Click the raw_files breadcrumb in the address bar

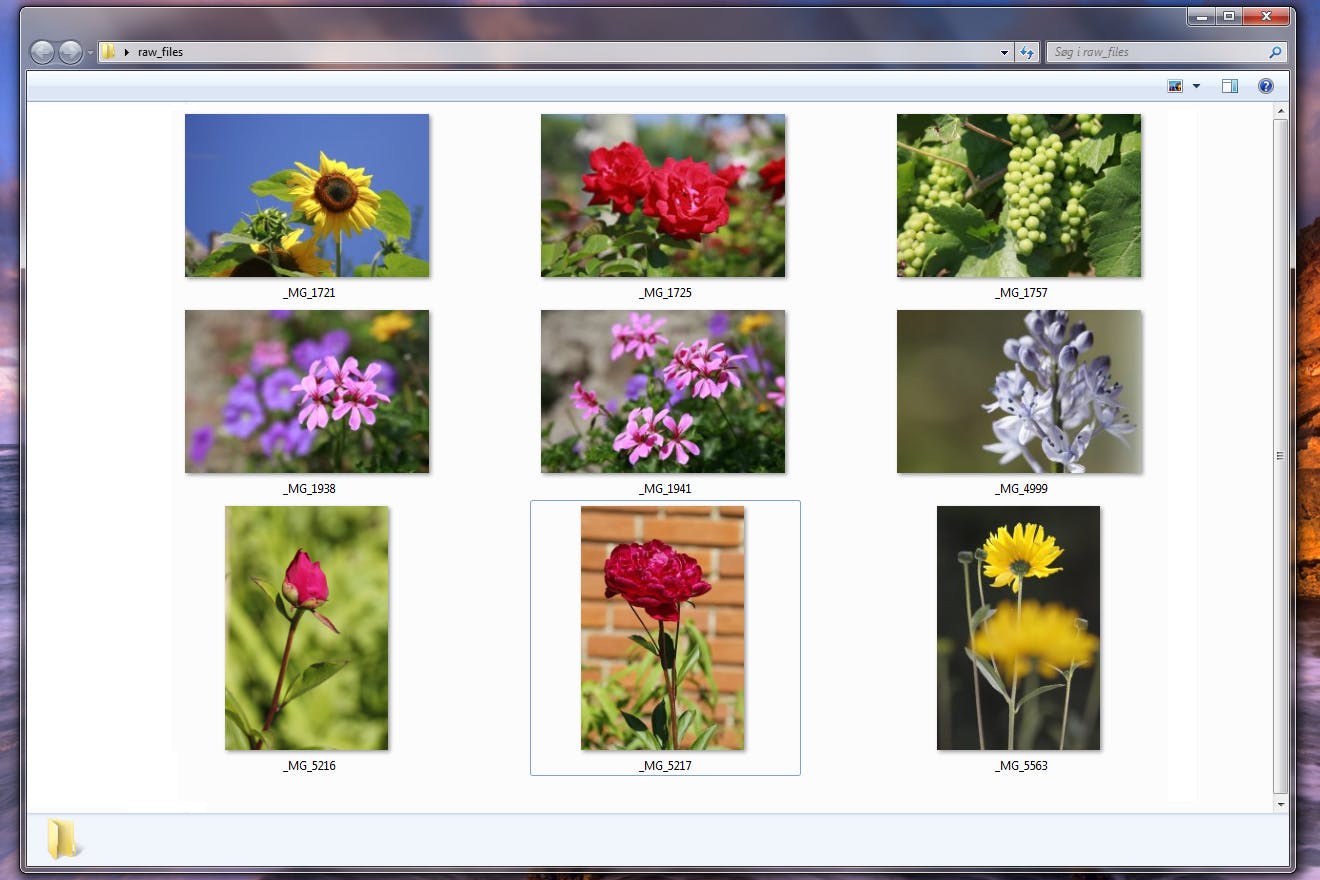(160, 52)
